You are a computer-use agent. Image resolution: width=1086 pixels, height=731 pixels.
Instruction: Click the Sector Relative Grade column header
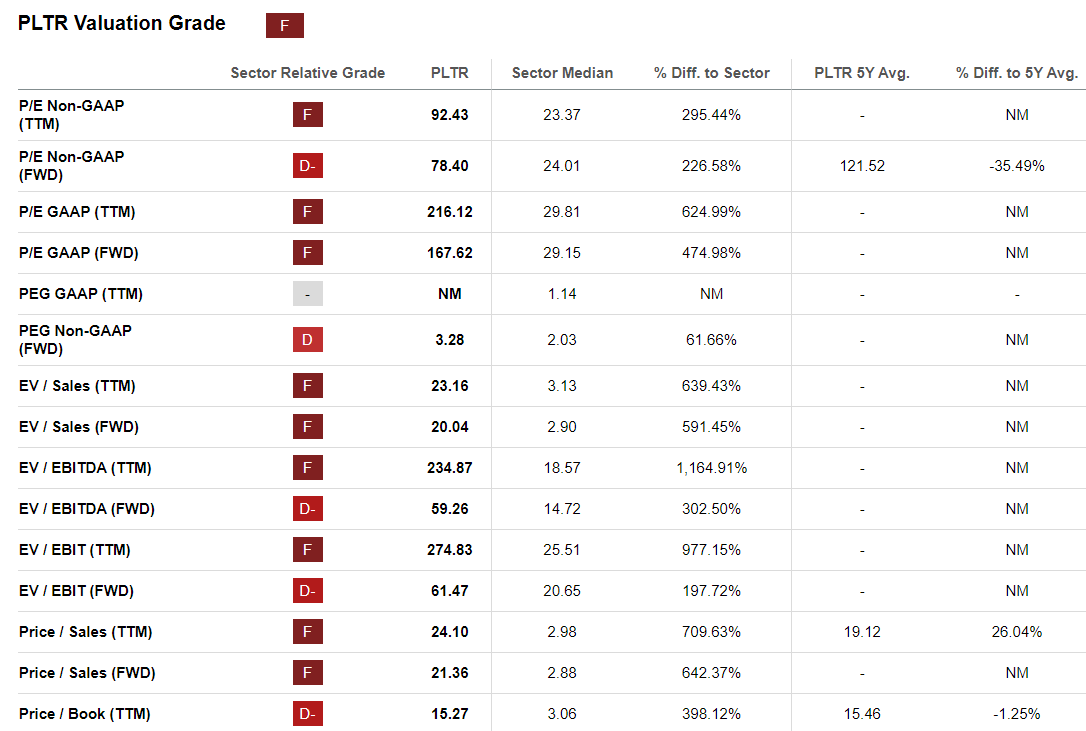[307, 73]
